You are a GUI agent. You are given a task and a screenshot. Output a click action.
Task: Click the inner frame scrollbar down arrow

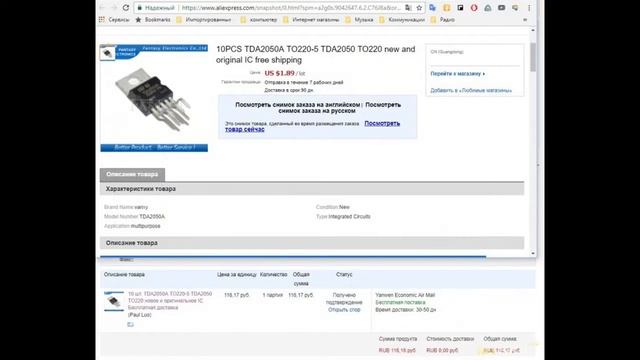(533, 253)
